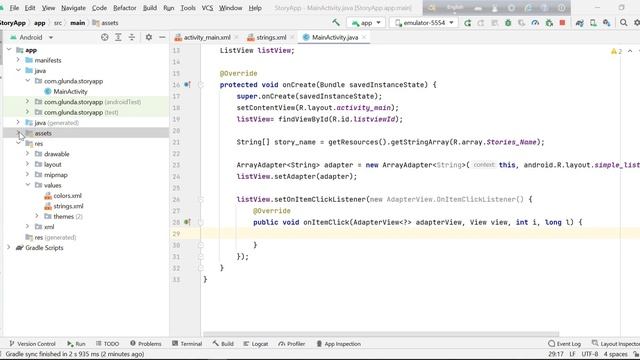Collapse the java folder

coord(18,70)
